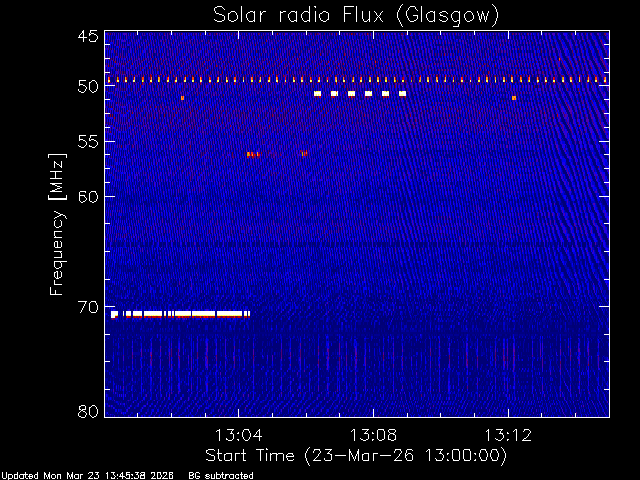Select the 'Frequency [MHz]' axis label
The image size is (640, 480).
[57, 224]
